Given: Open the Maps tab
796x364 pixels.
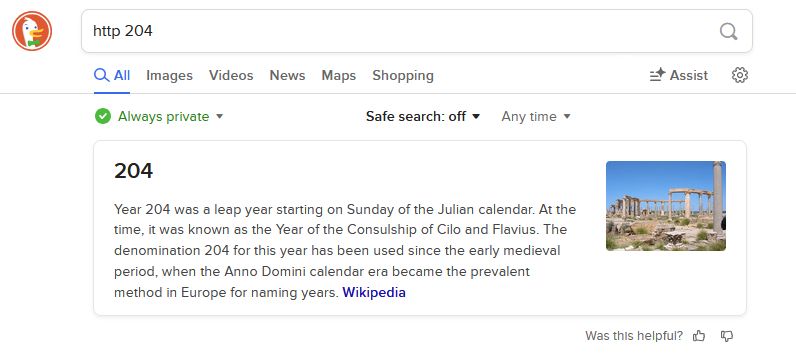Looking at the screenshot, I should click(x=339, y=75).
